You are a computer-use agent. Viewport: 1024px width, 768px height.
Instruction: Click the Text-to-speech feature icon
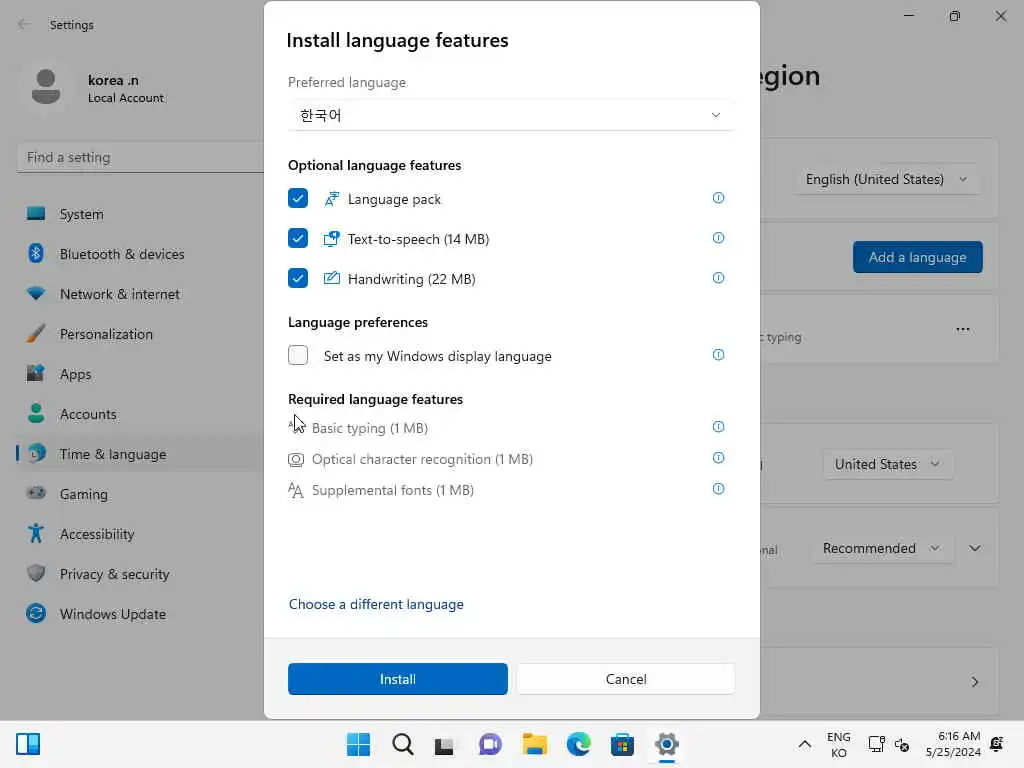click(332, 238)
